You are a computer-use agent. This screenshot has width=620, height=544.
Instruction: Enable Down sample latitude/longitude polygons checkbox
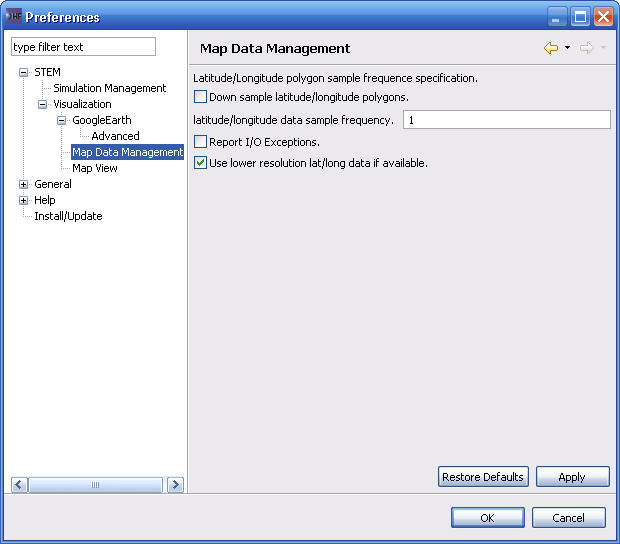[201, 98]
